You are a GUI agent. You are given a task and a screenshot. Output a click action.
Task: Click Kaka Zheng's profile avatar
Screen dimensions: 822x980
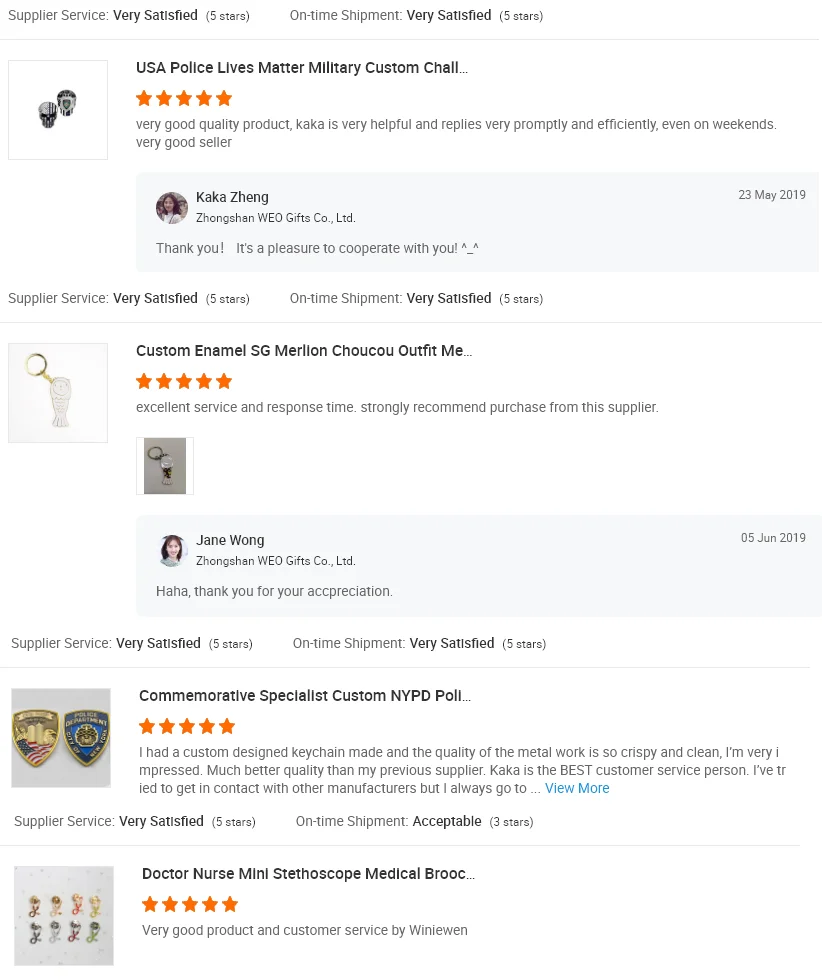tap(172, 208)
